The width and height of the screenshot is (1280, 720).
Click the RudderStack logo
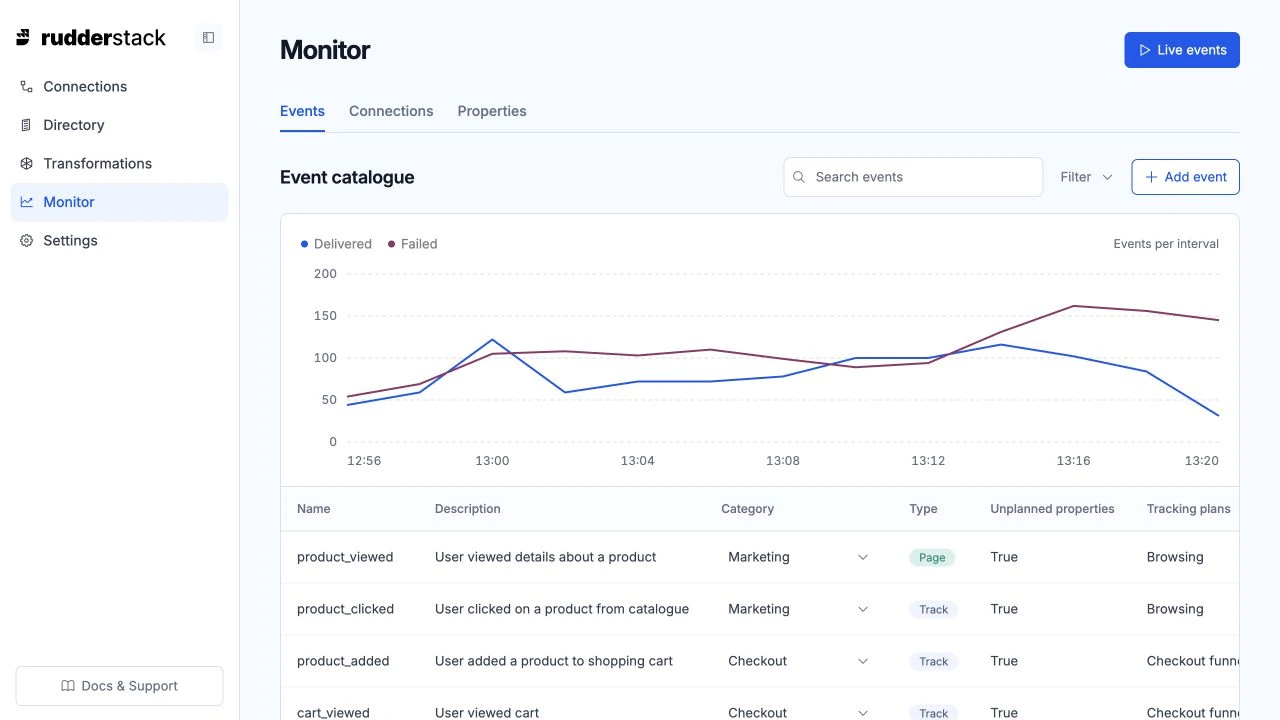tap(91, 38)
